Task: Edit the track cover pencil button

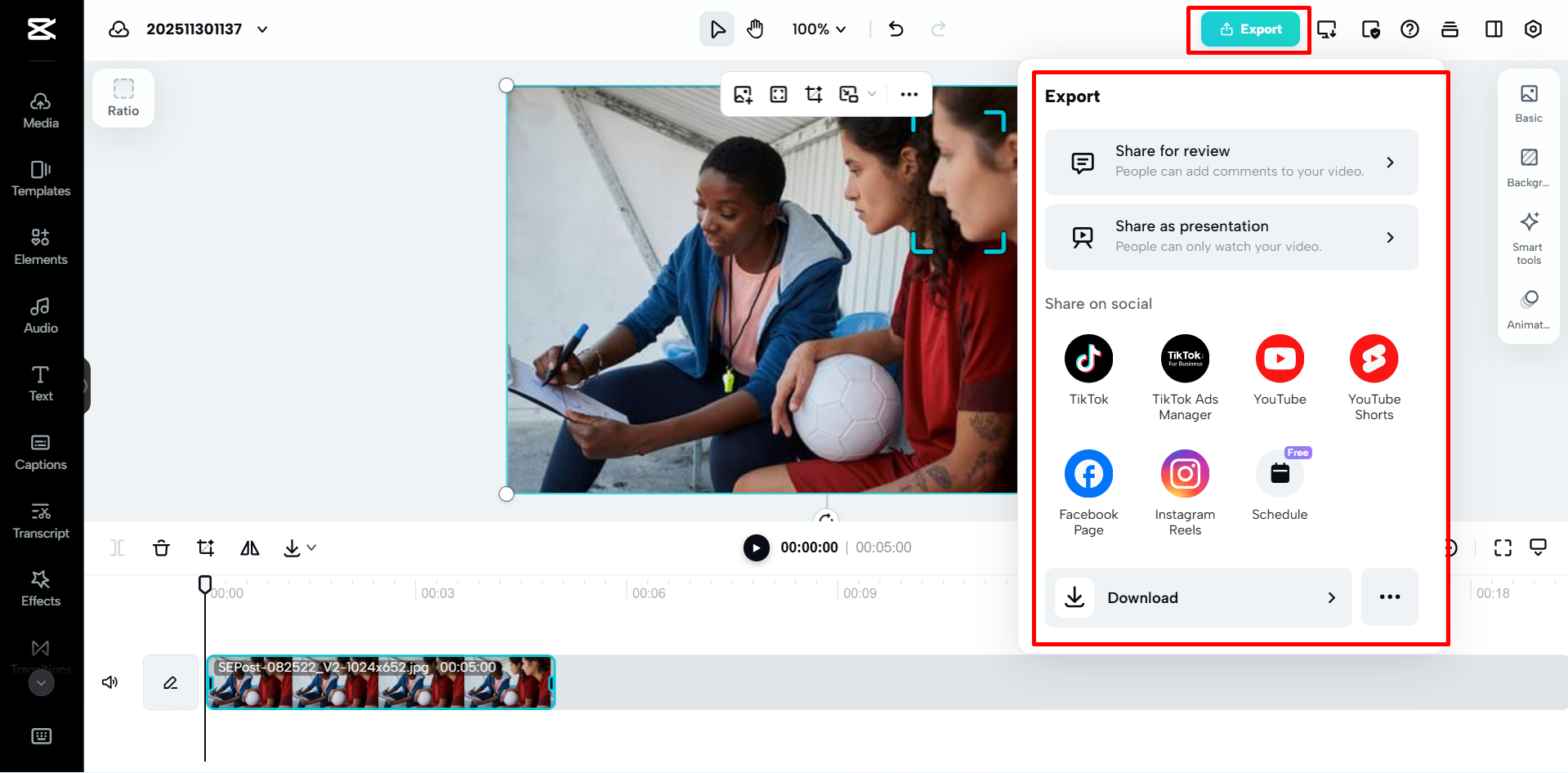Action: click(171, 682)
